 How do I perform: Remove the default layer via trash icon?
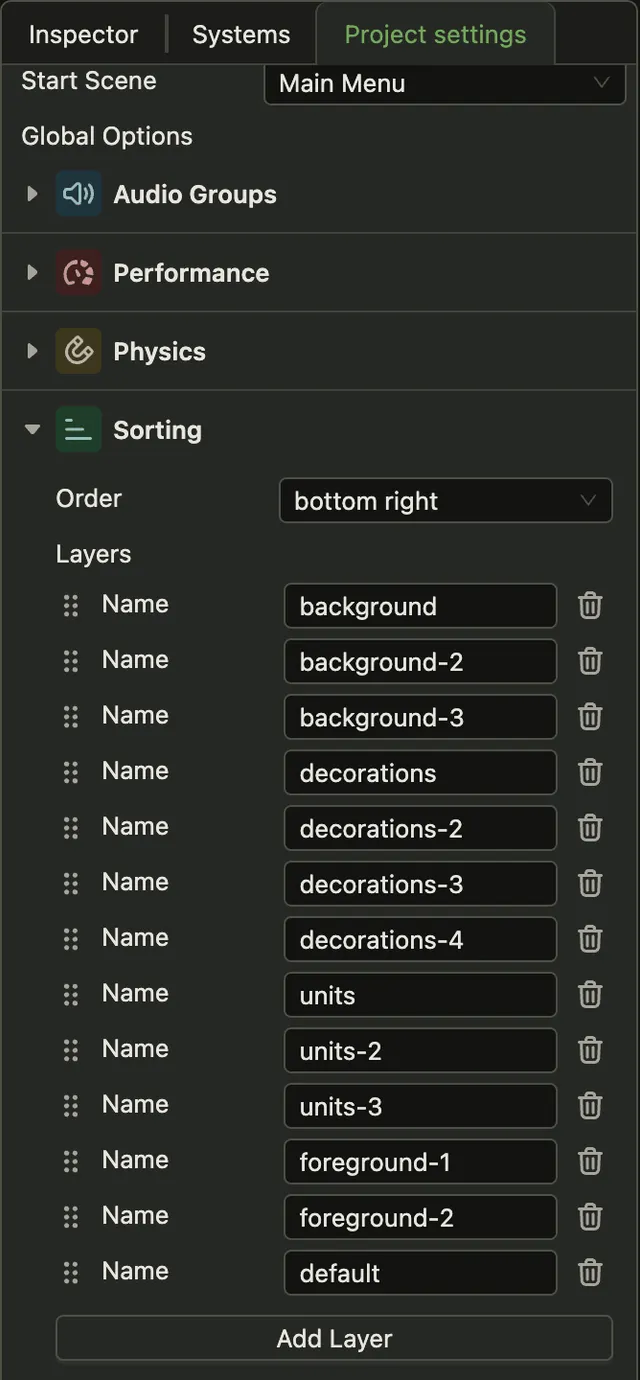590,1272
